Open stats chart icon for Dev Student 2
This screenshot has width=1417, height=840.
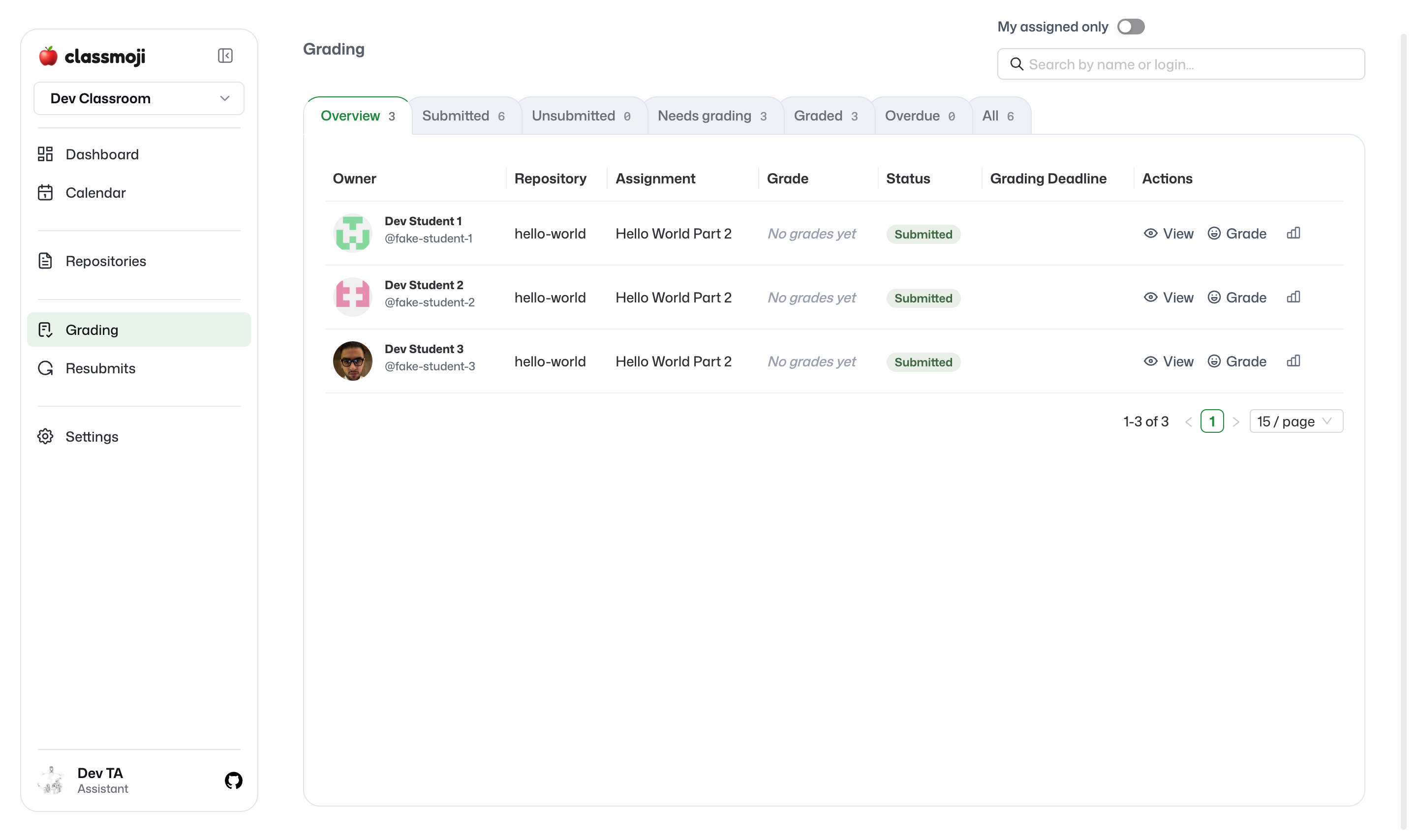(x=1293, y=297)
